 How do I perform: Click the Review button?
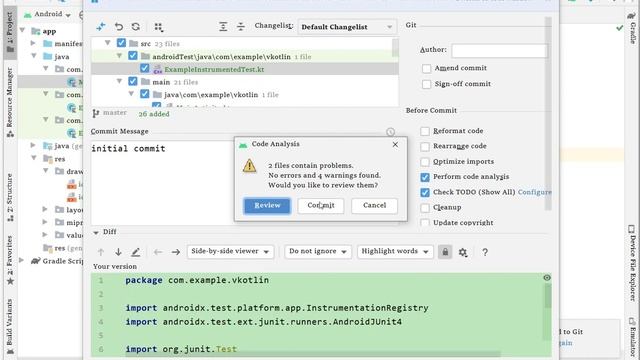267,205
